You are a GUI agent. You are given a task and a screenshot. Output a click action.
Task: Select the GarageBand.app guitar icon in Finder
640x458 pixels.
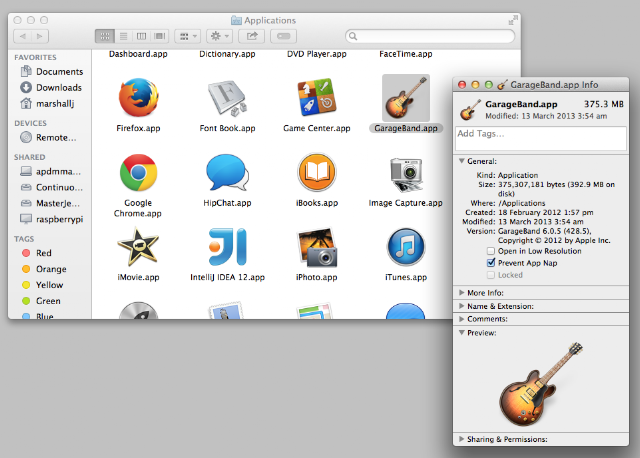[x=406, y=98]
